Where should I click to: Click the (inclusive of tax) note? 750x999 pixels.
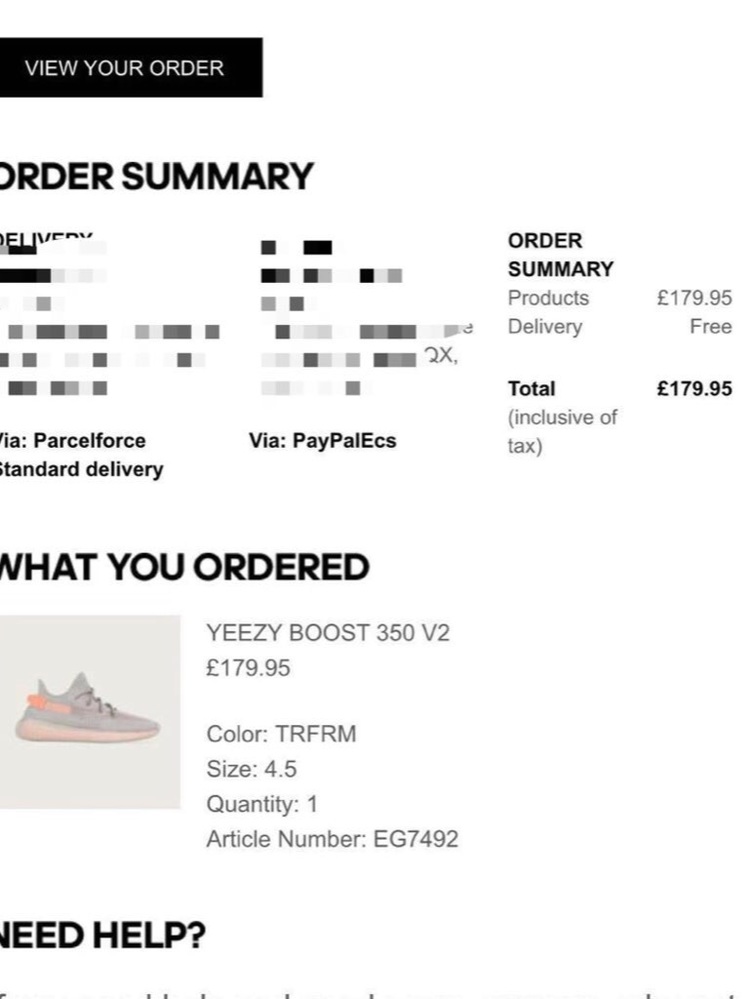point(563,431)
